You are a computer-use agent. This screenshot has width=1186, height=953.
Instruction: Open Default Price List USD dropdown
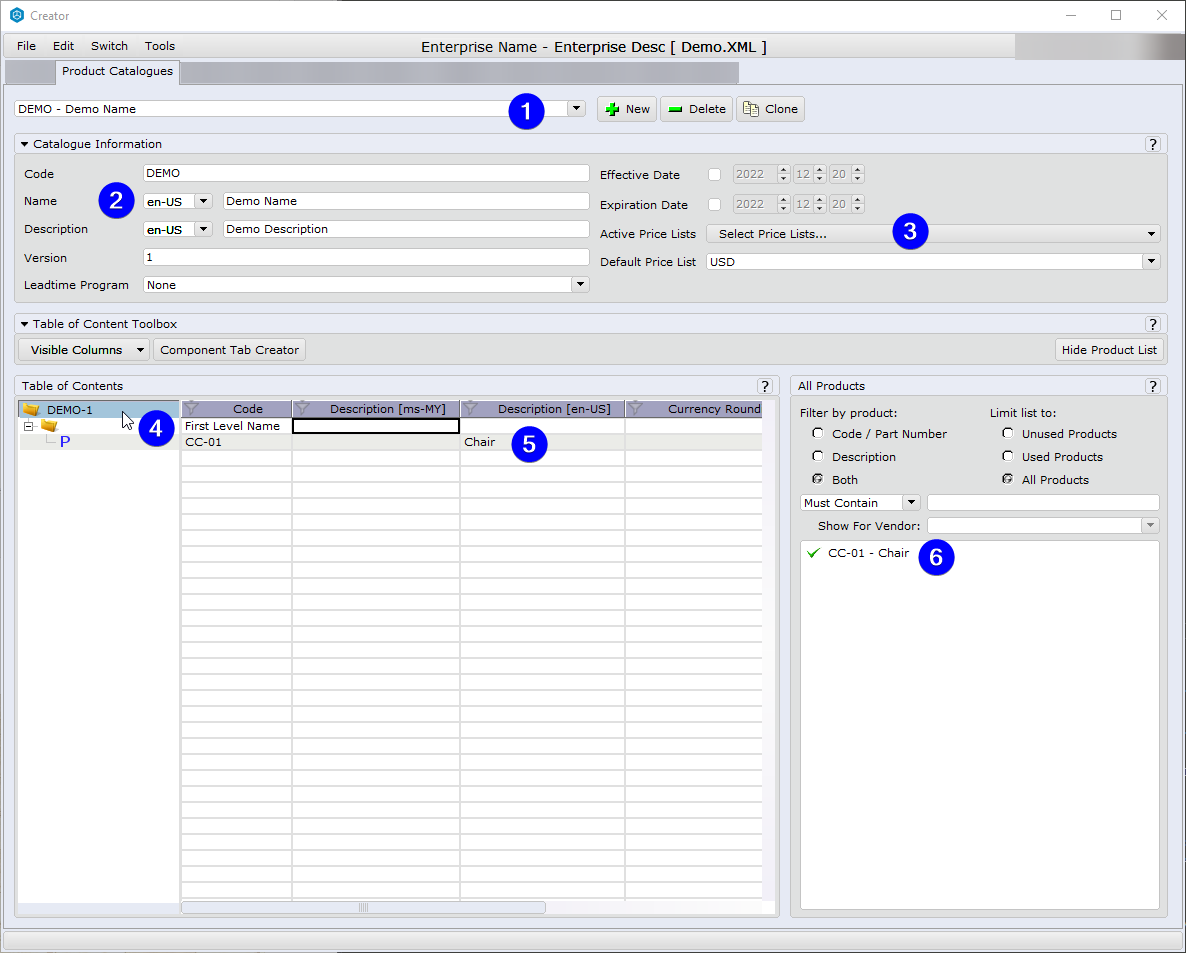click(x=1151, y=261)
